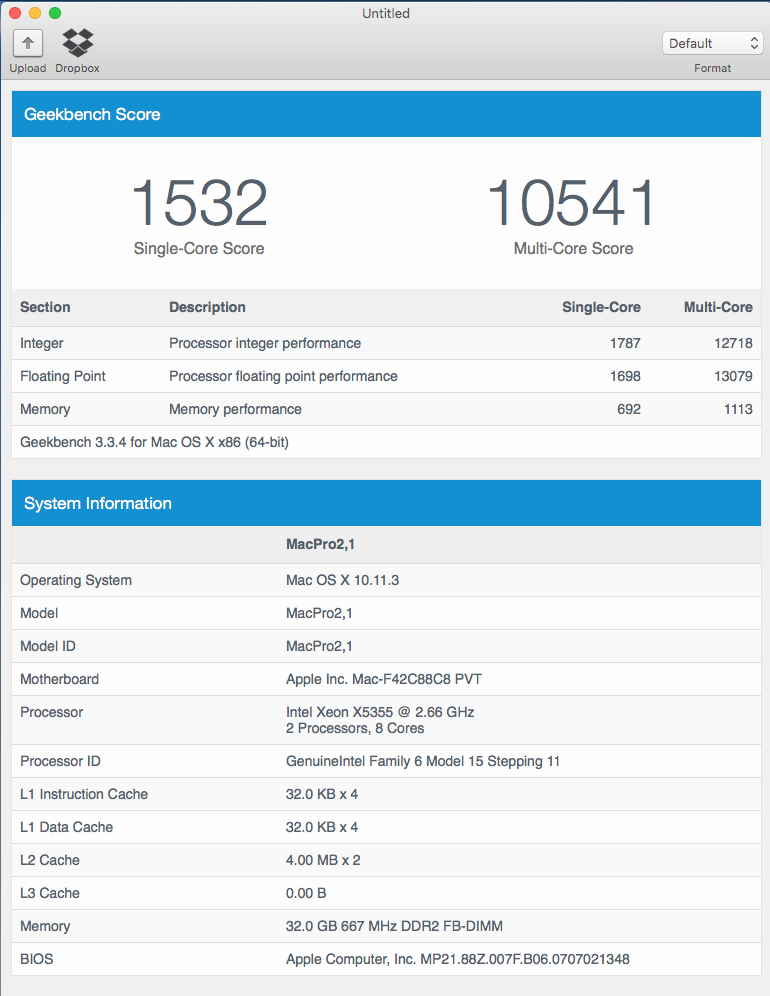Click '2 Processors, 8 Cores' text
770x996 pixels.
click(x=355, y=729)
